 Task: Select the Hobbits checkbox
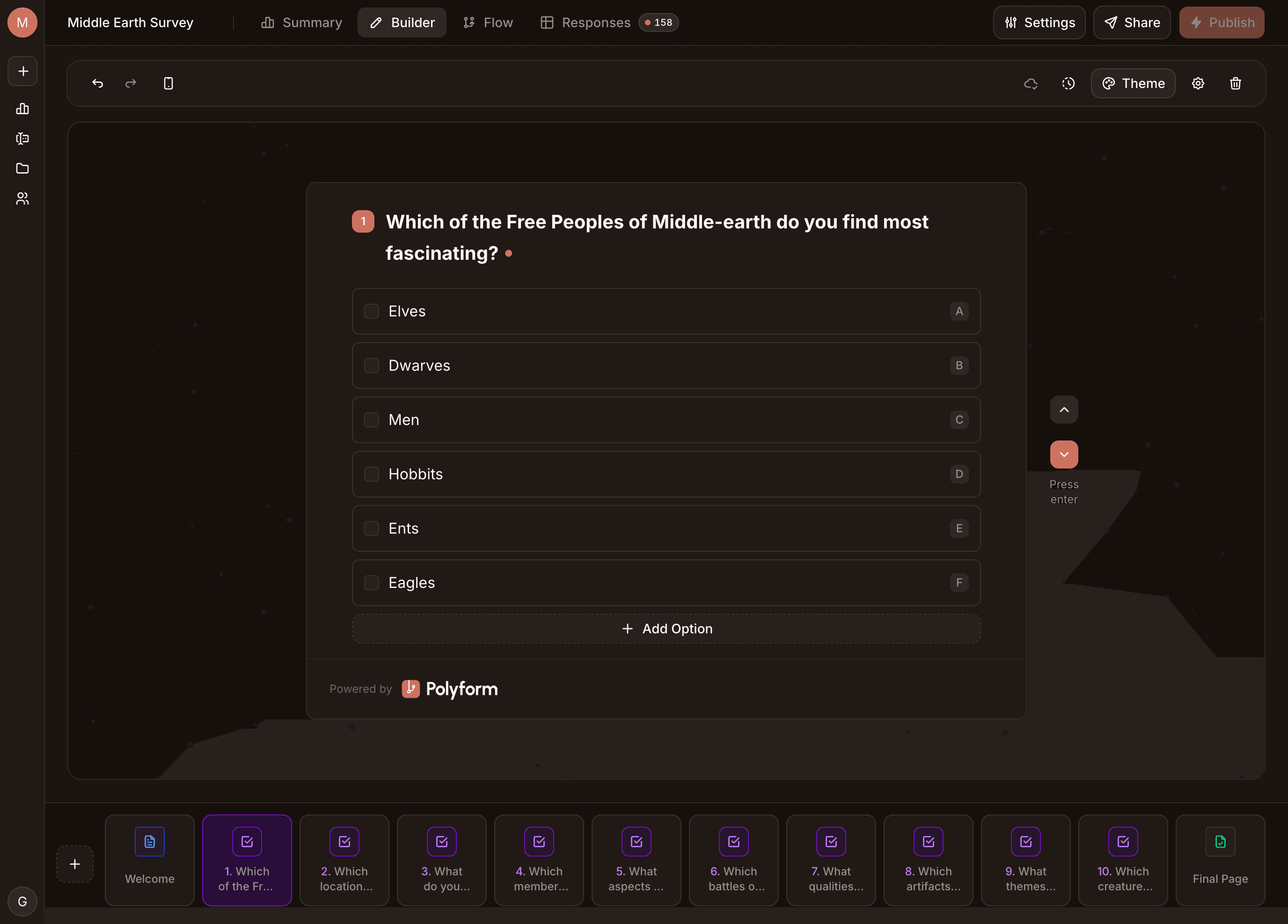click(x=372, y=474)
